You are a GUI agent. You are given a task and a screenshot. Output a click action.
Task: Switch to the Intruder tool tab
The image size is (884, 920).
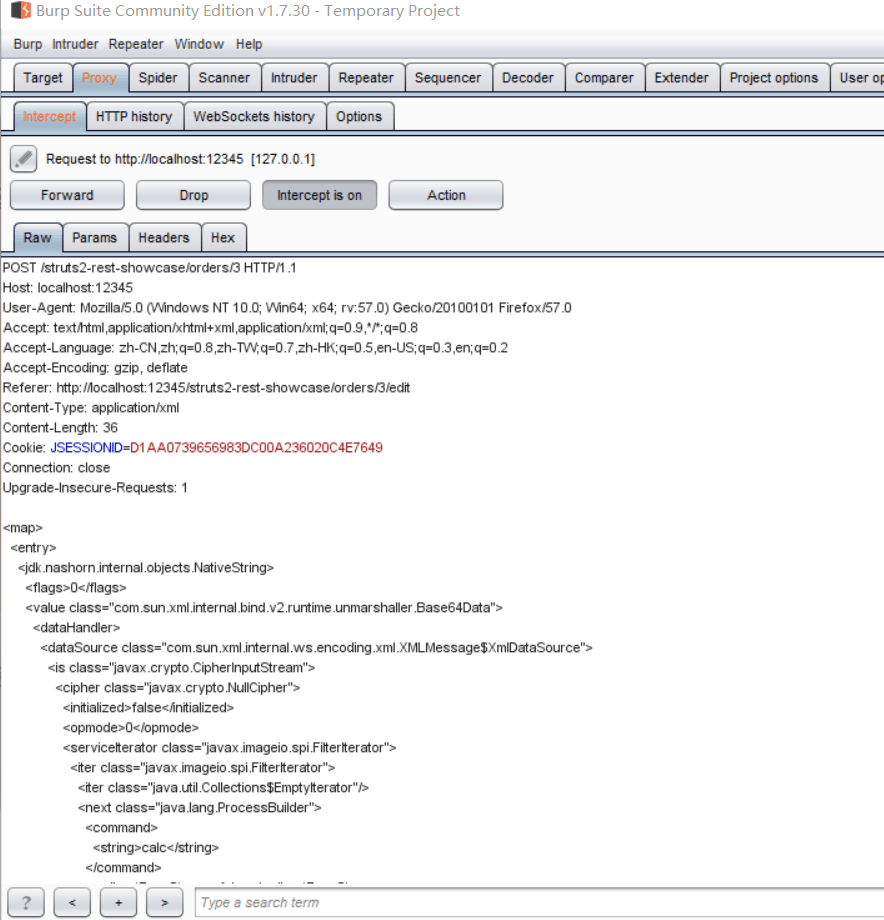294,78
